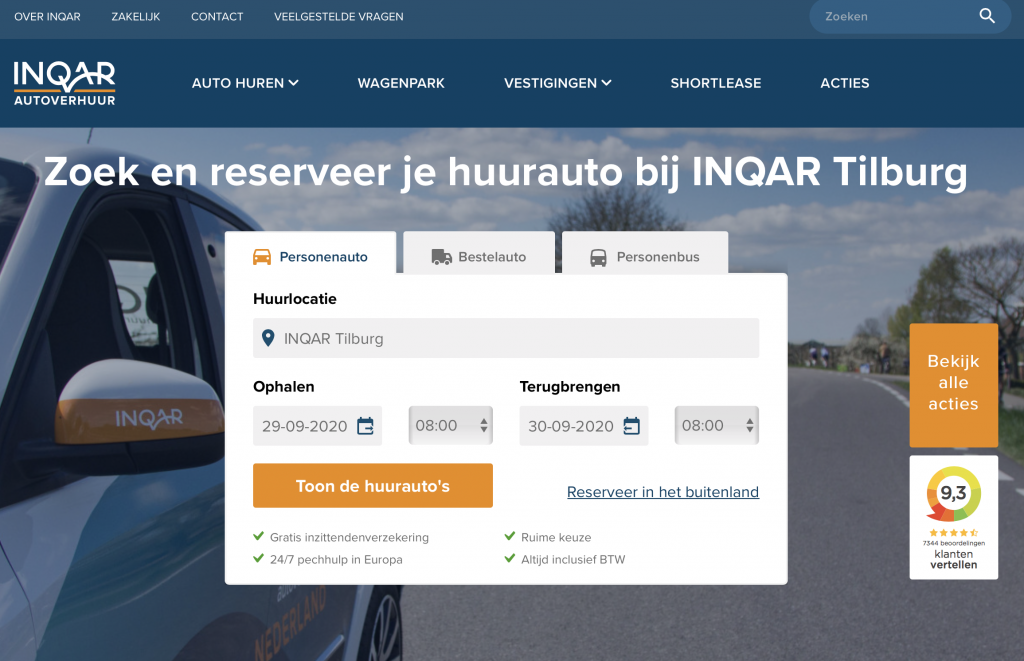Open the Zakelijk top menu item
1024x661 pixels.
click(x=136, y=17)
